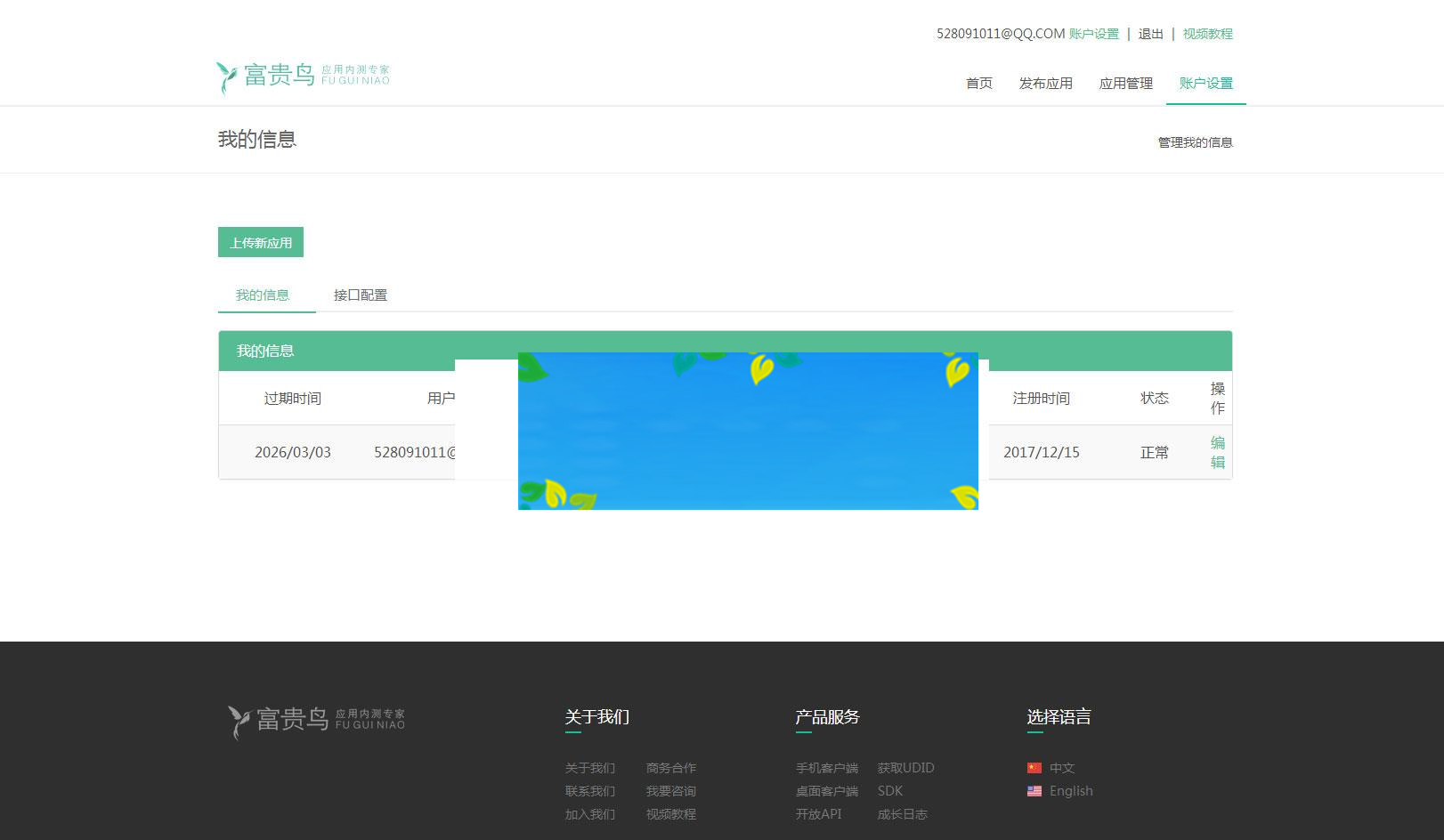
Task: Click 账户设置 next to the email address
Action: 1095,33
